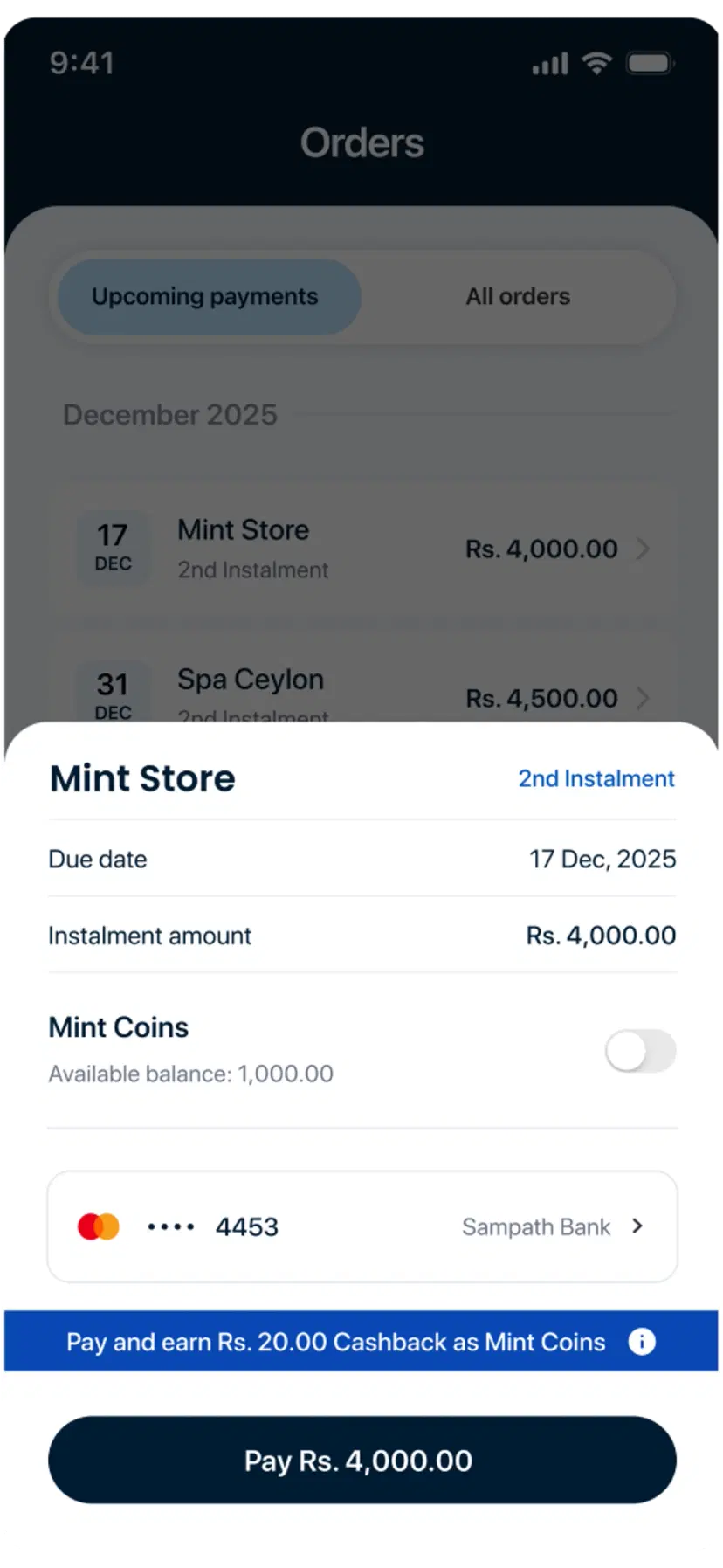This screenshot has height=1568, width=723.
Task: Open Mint Store order chevron
Action: [643, 549]
